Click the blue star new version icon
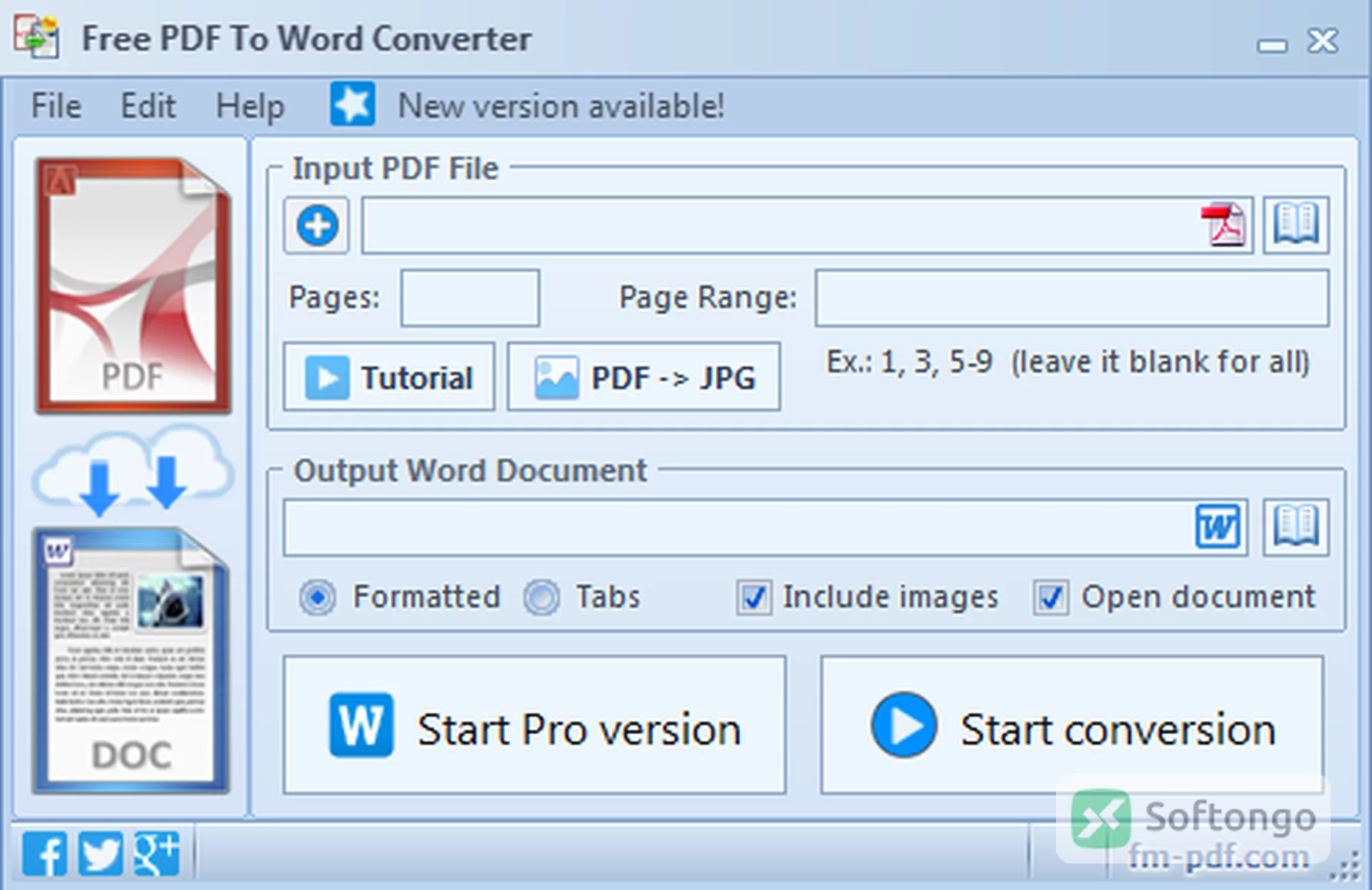Screen dimensions: 1372x890 click(x=352, y=104)
